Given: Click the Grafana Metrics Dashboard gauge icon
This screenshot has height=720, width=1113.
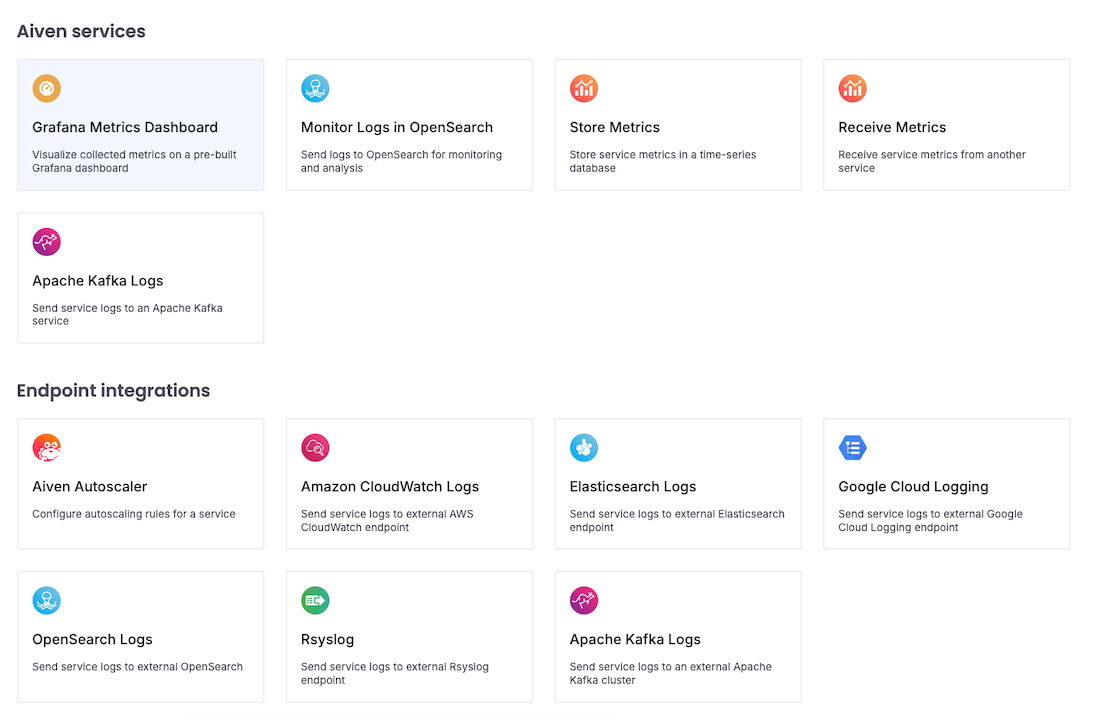Looking at the screenshot, I should pyautogui.click(x=46, y=88).
